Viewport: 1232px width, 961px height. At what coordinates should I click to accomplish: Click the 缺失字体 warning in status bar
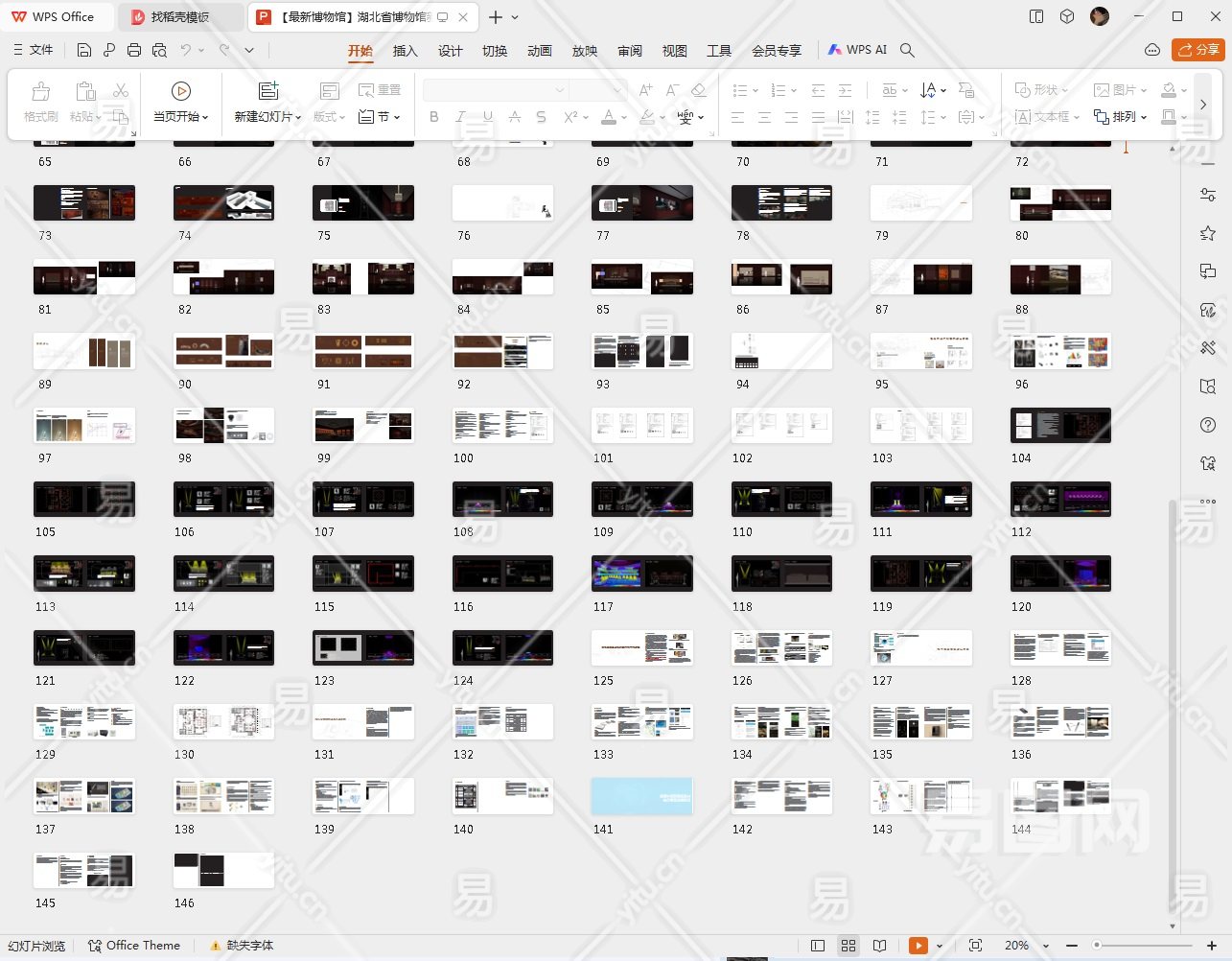coord(243,946)
